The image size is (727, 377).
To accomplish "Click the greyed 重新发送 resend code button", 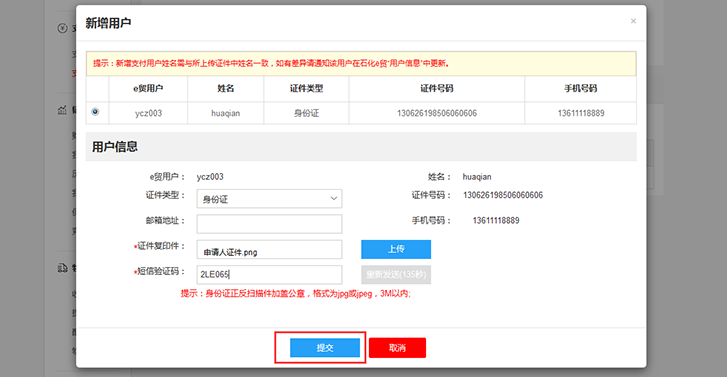I will click(x=396, y=275).
